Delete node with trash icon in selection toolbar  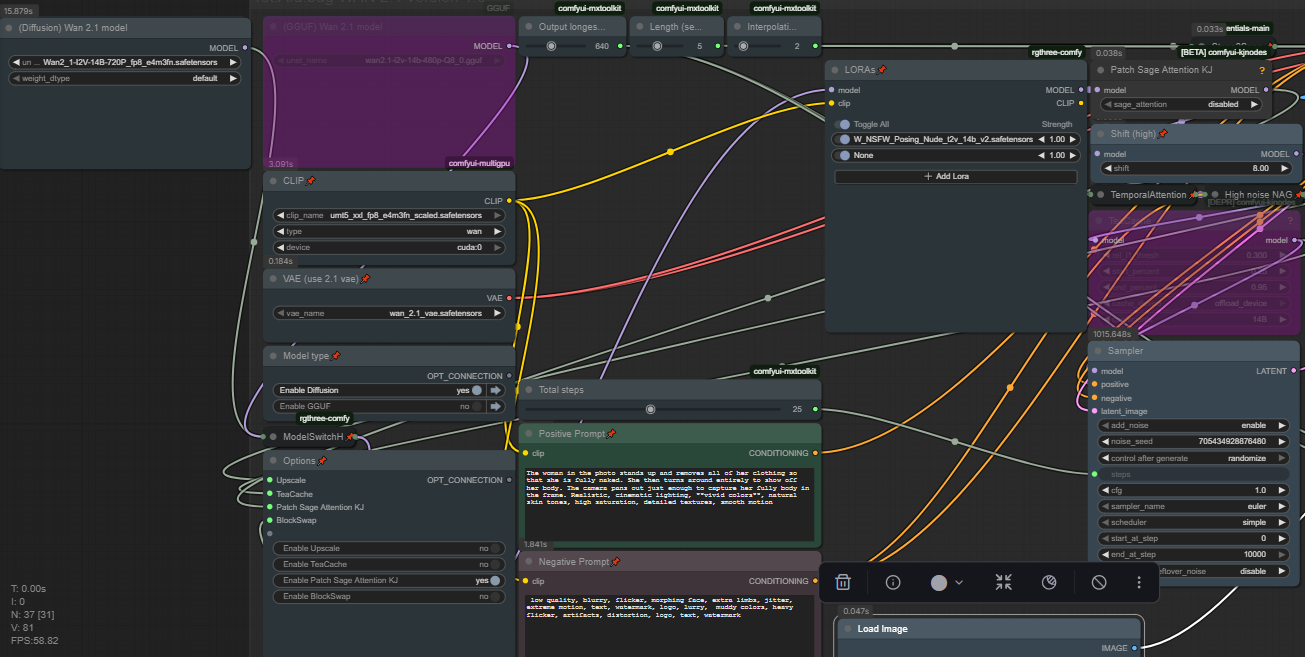843,582
